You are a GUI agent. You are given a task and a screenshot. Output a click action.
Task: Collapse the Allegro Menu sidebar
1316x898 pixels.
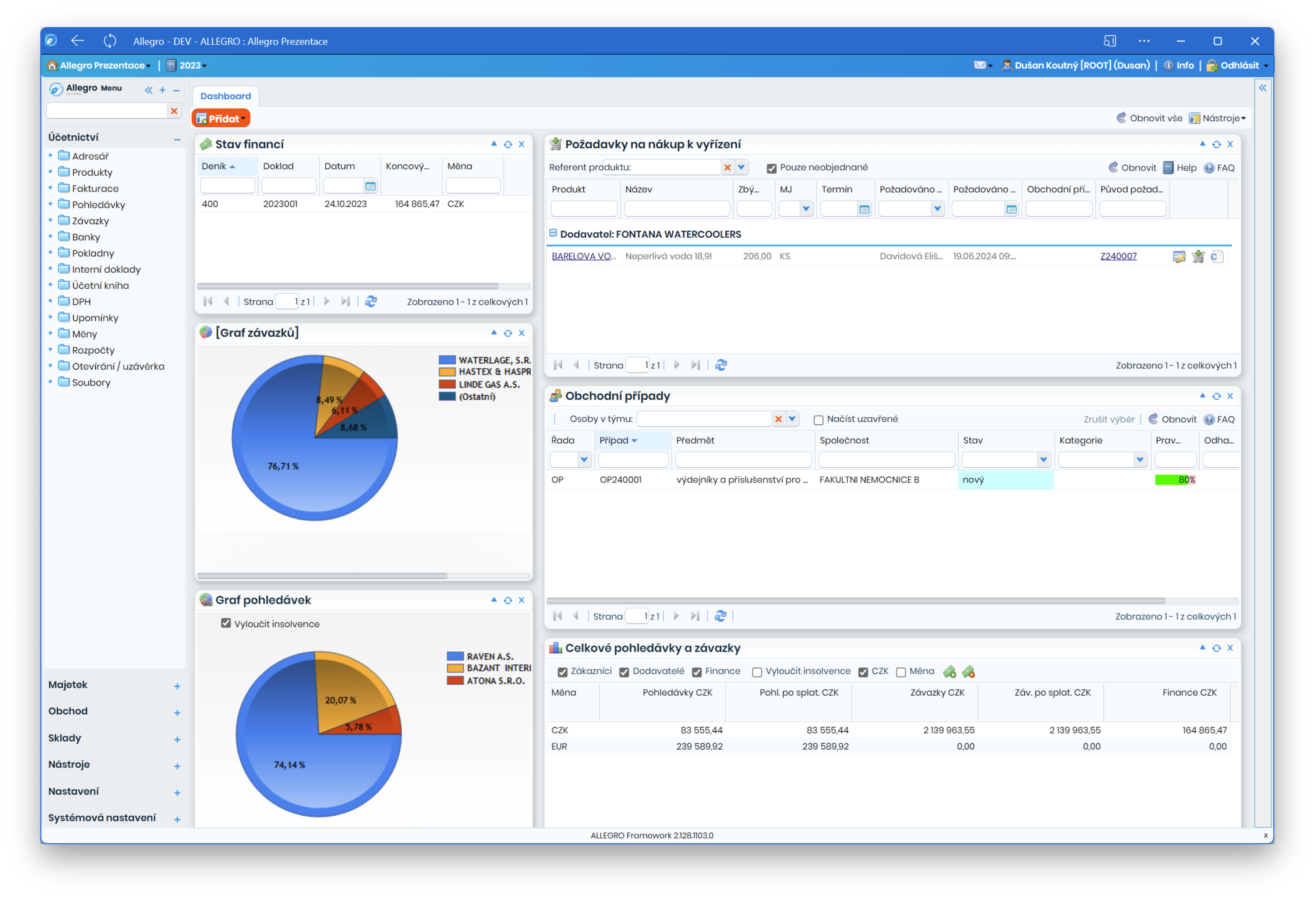click(148, 90)
